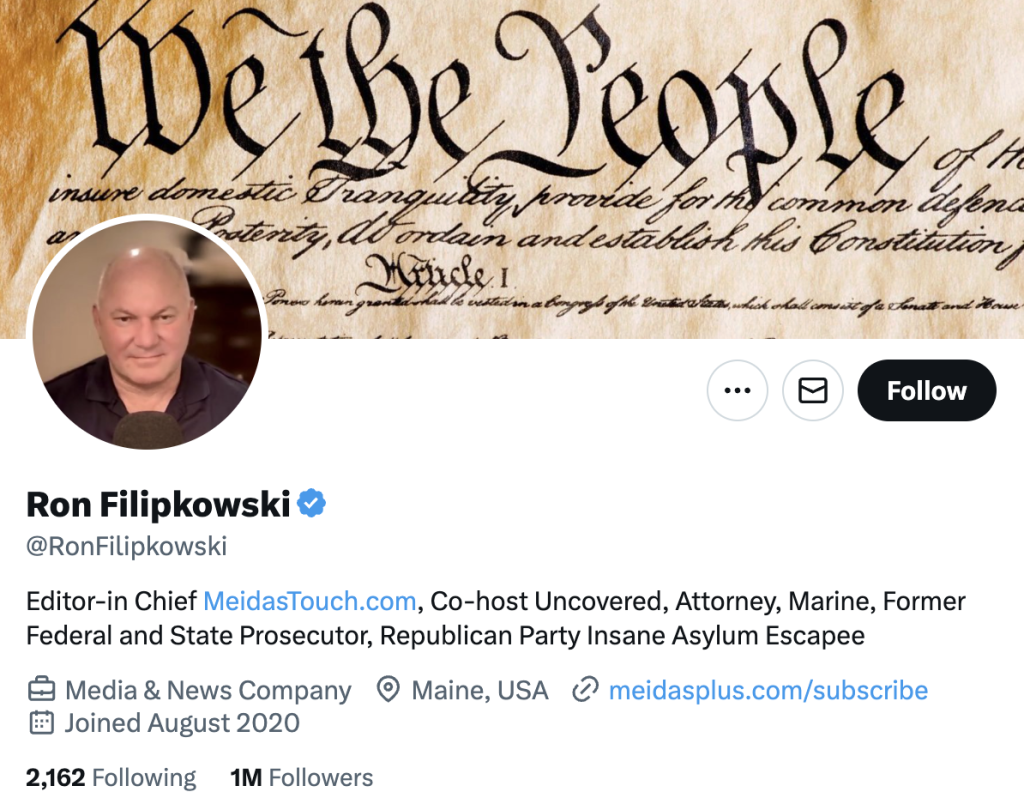This screenshot has width=1024, height=798.
Task: View the 1M Followers list
Action: tap(302, 778)
